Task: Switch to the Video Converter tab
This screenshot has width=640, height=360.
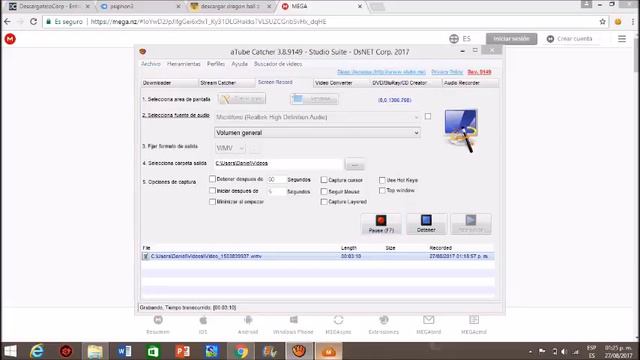Action: (x=341, y=83)
